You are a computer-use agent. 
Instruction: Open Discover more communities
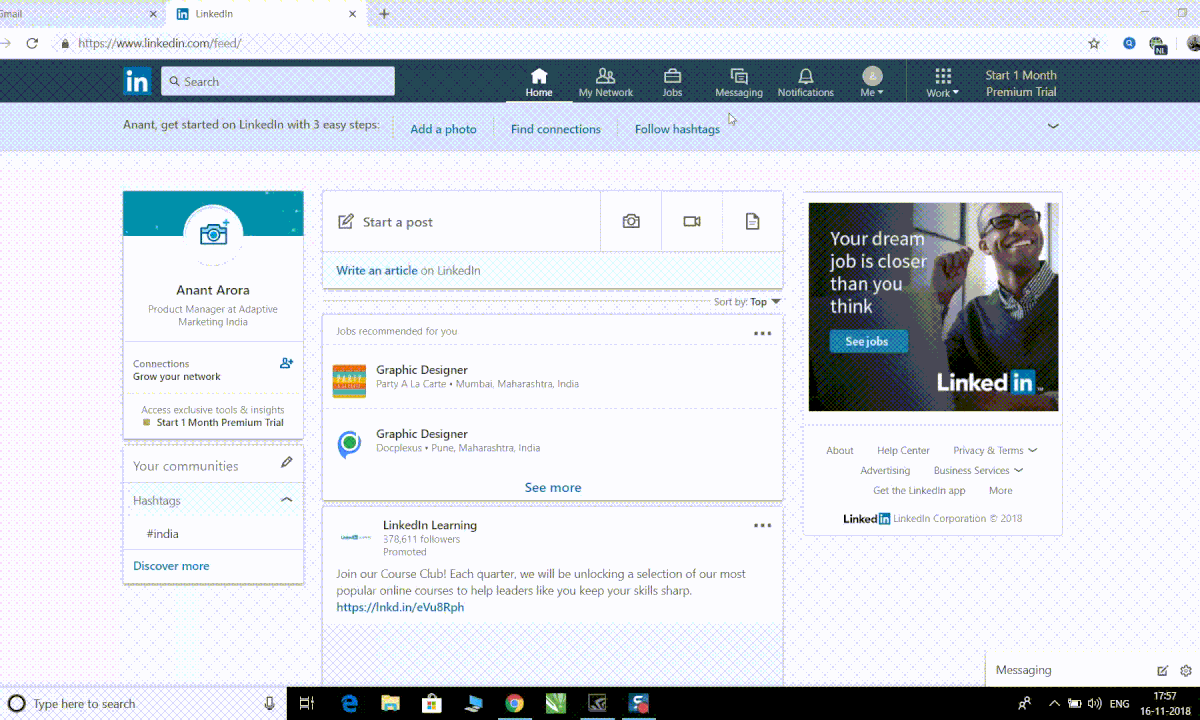tap(171, 566)
